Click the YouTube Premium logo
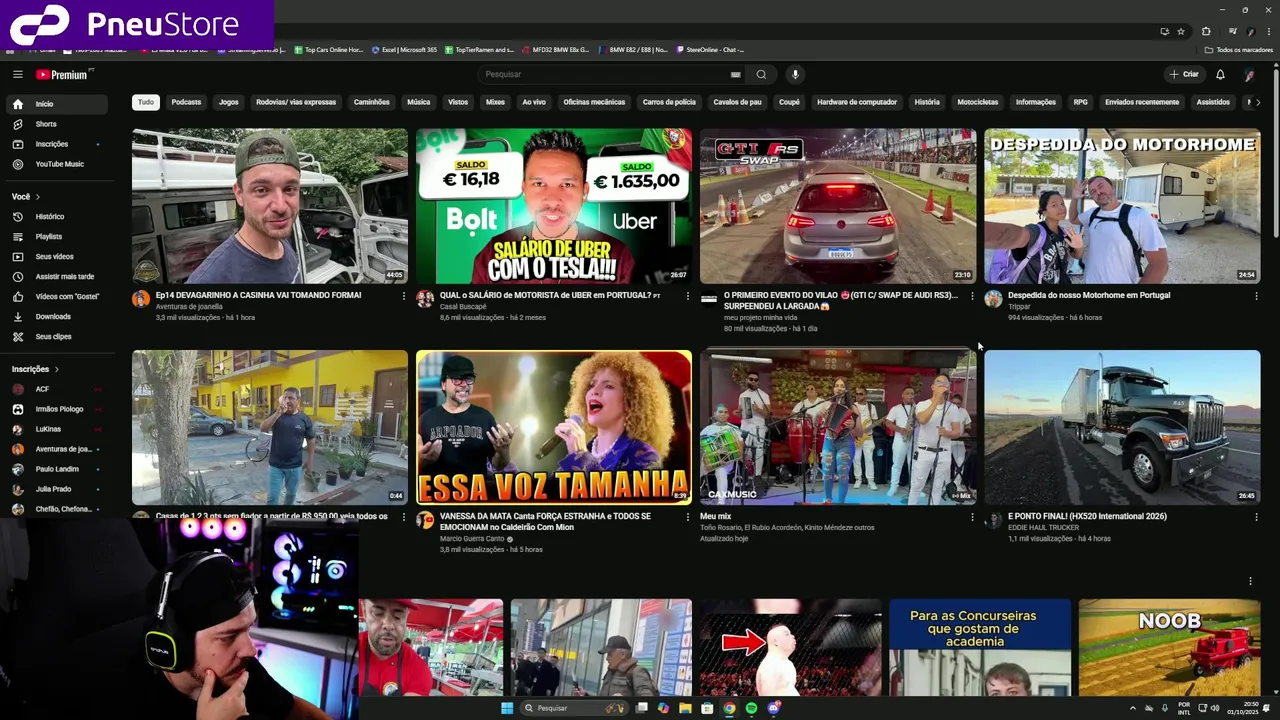The height and width of the screenshot is (720, 1280). click(63, 74)
